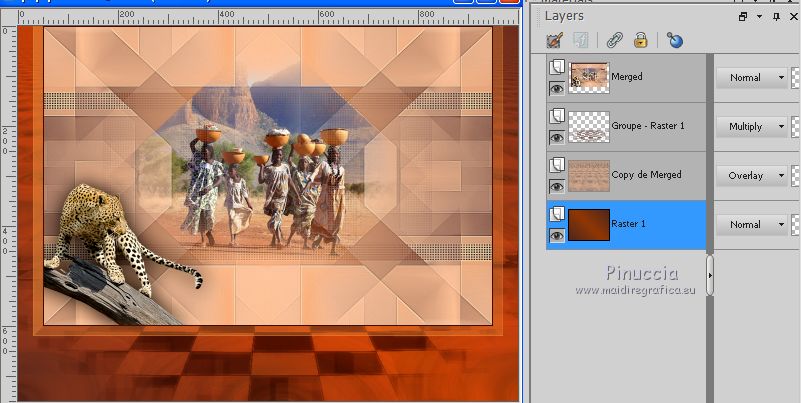801x403 pixels.
Task: Open the Overlay blend mode dropdown
Action: pos(751,176)
